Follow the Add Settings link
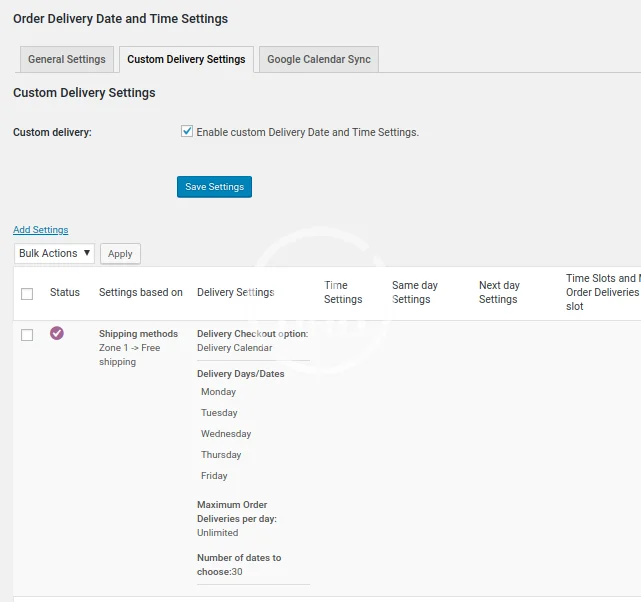641x602 pixels. tap(41, 230)
